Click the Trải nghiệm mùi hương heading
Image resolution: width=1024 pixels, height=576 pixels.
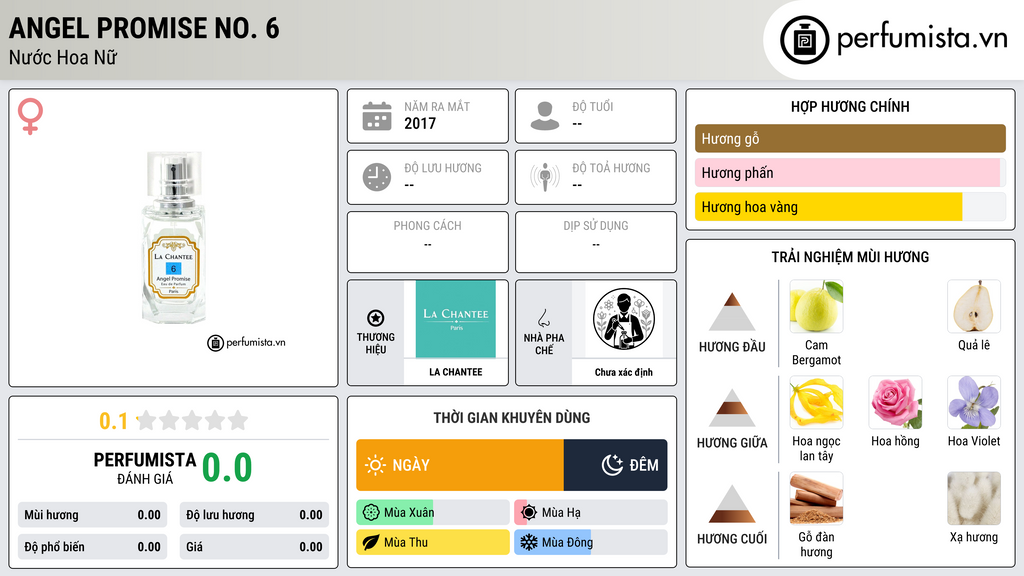click(850, 257)
